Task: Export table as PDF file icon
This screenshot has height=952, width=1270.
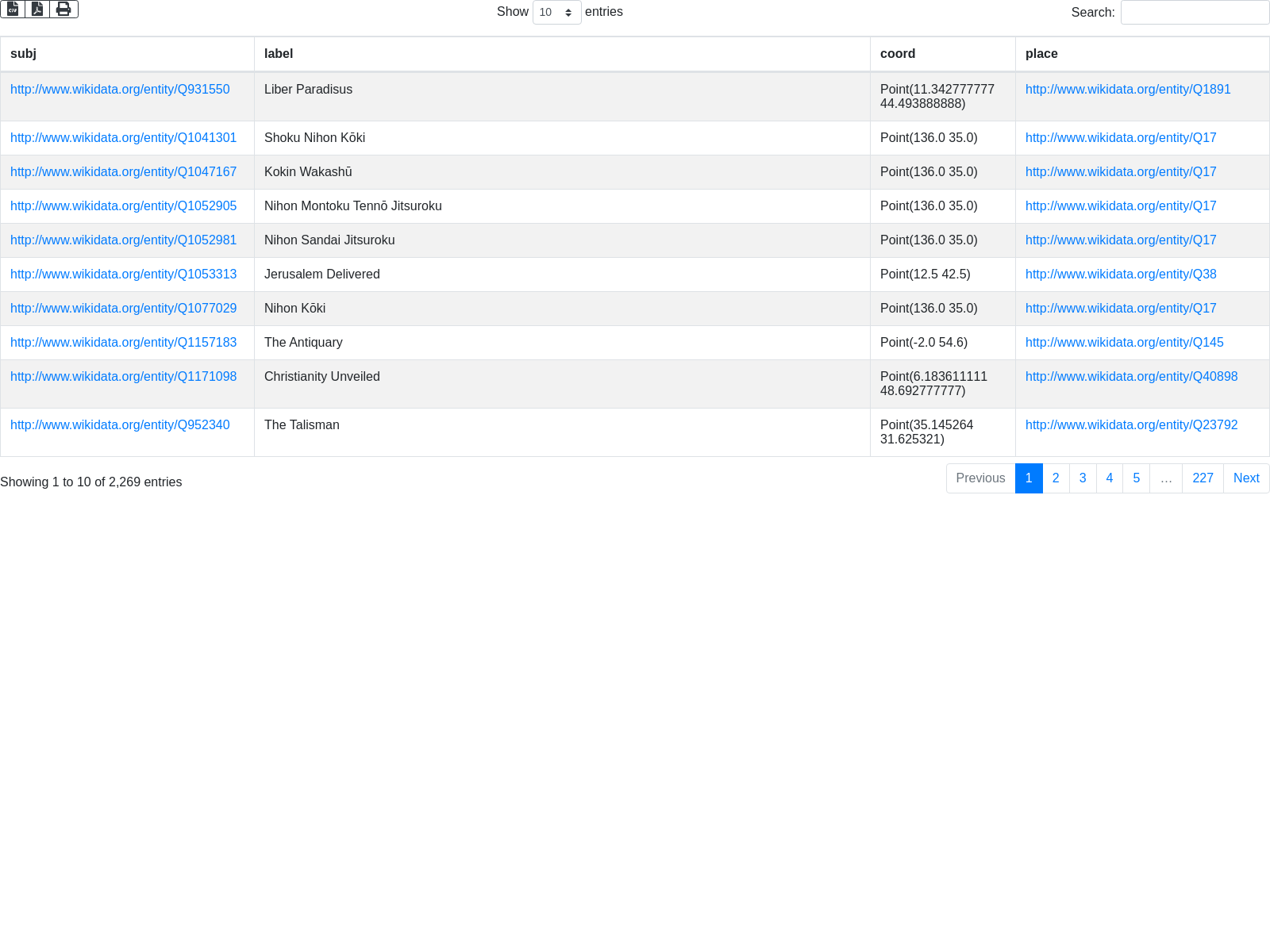Action: [x=37, y=9]
